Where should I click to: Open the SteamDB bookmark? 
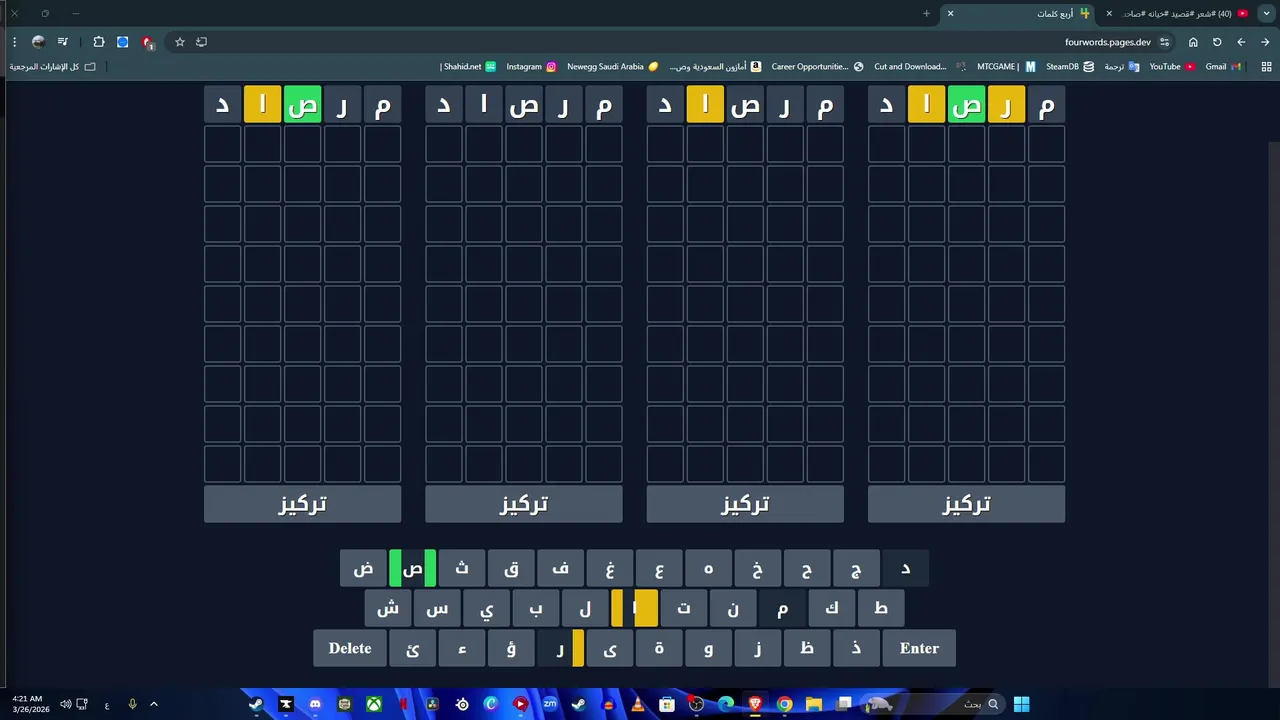pyautogui.click(x=1069, y=67)
